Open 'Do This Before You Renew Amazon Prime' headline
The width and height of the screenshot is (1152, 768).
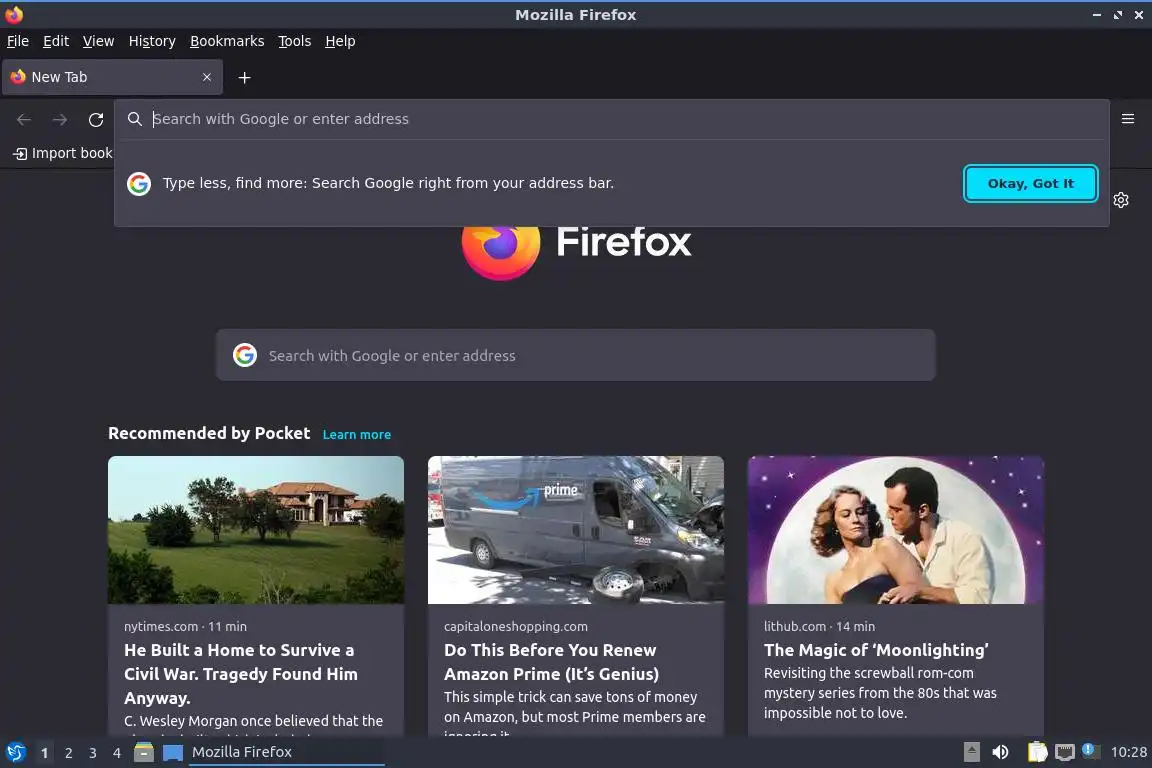pyautogui.click(x=551, y=662)
